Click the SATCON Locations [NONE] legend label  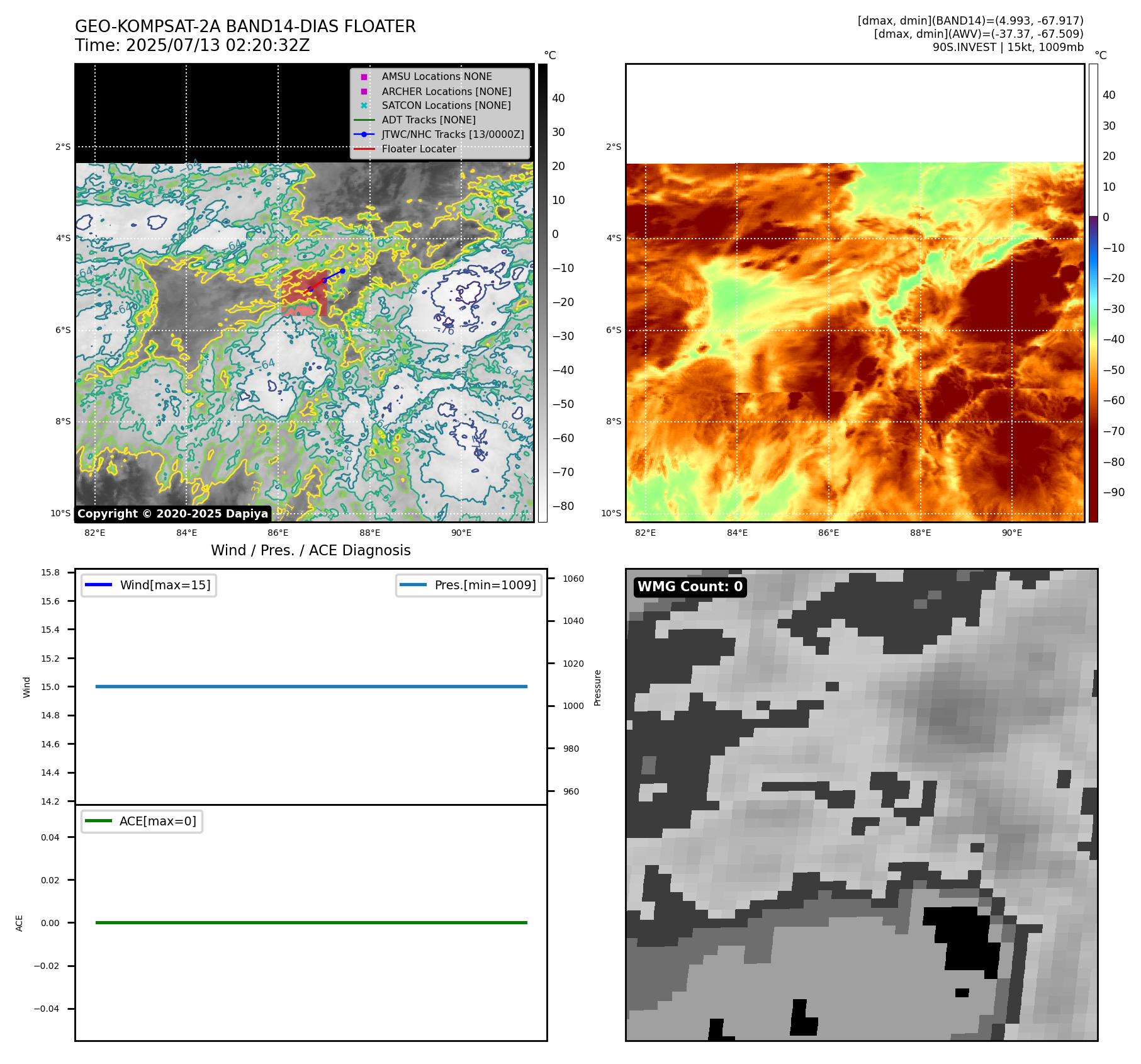coord(446,106)
